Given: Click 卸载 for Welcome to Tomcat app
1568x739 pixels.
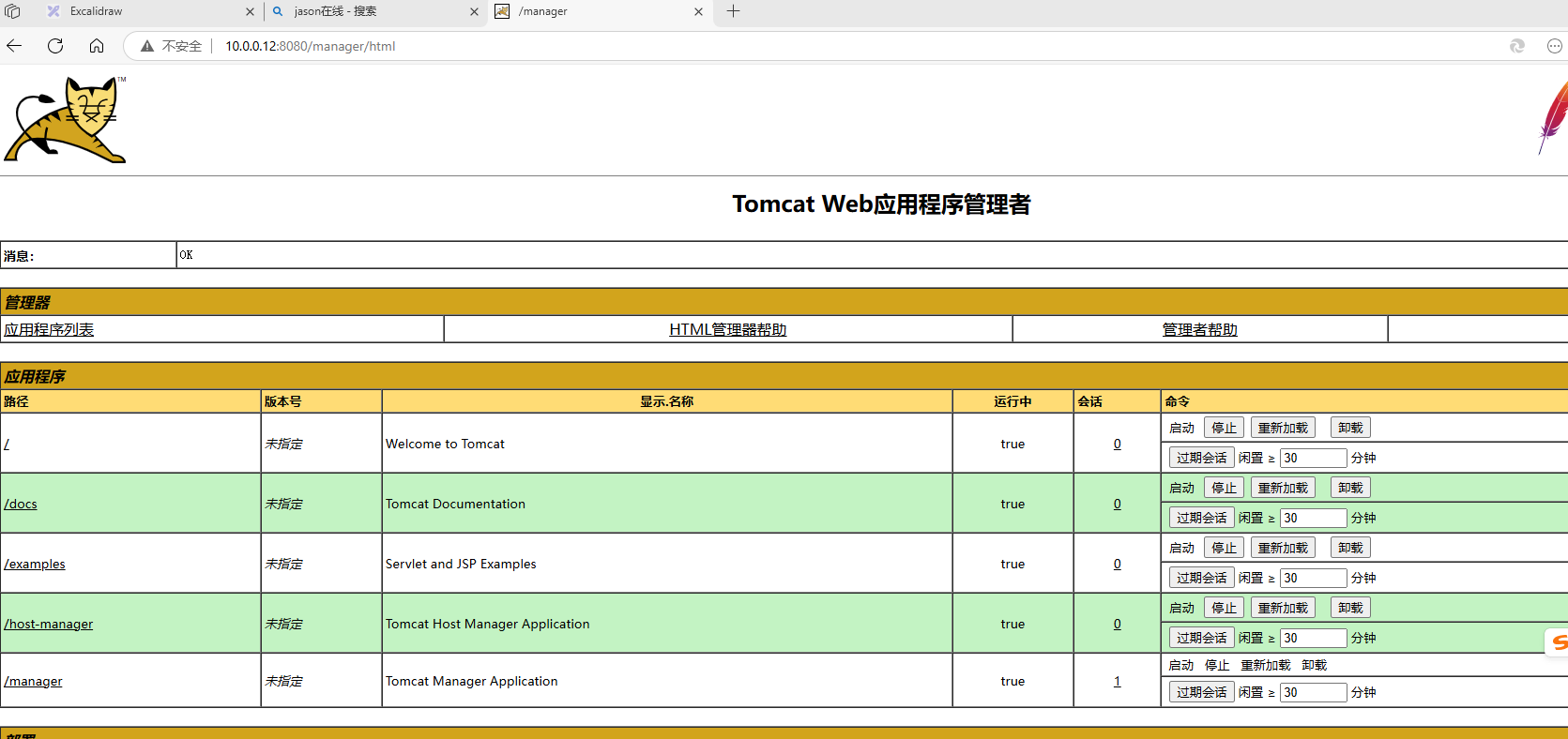Looking at the screenshot, I should pos(1350,428).
